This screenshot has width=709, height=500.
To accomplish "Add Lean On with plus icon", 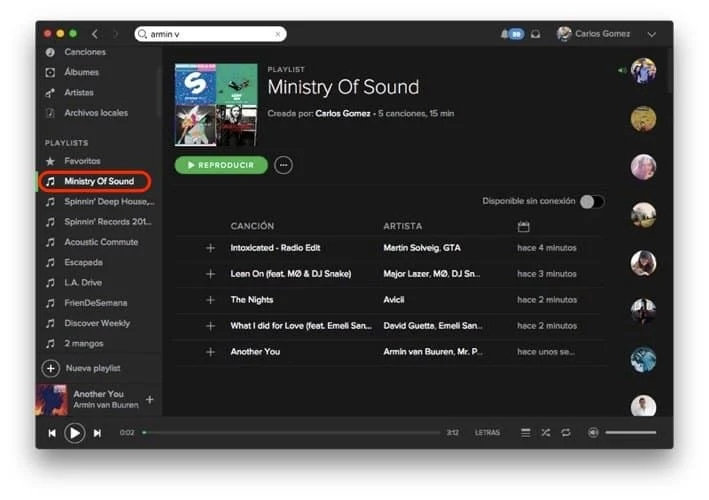I will 210,274.
